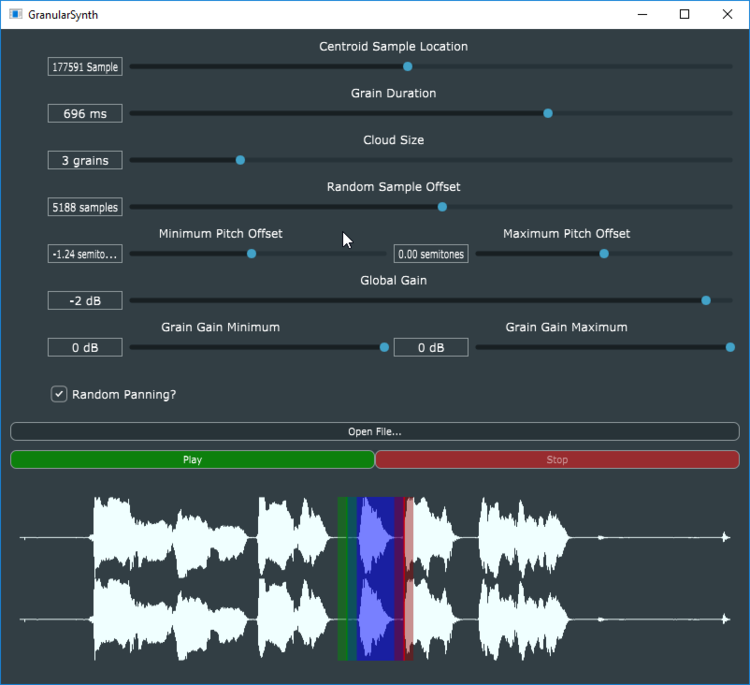Click the pink grain band in the waveform
The image size is (750, 685).
(x=409, y=579)
